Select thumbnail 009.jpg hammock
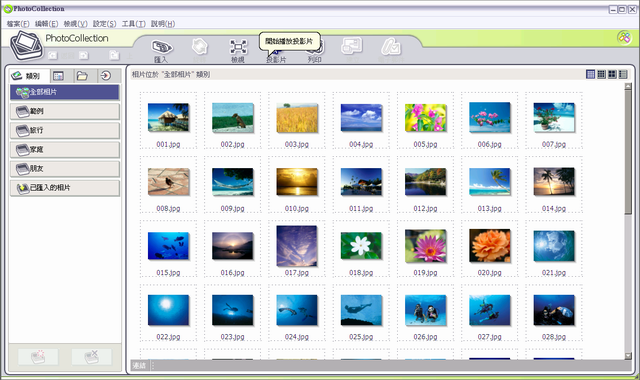Viewport: 640px width, 380px height. pos(233,182)
